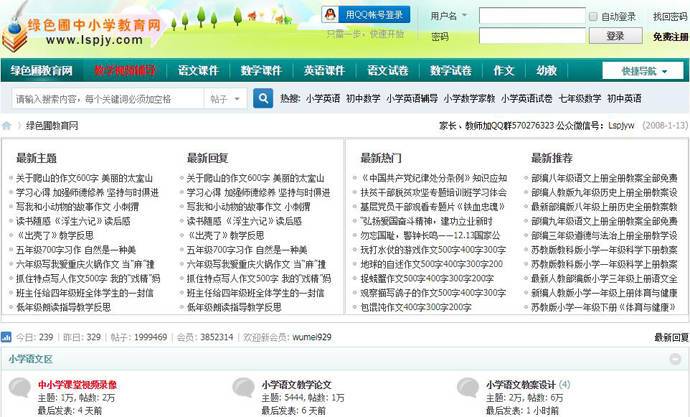Open the 快捷导航 dropdown menu
This screenshot has height=417, width=690.
point(643,71)
